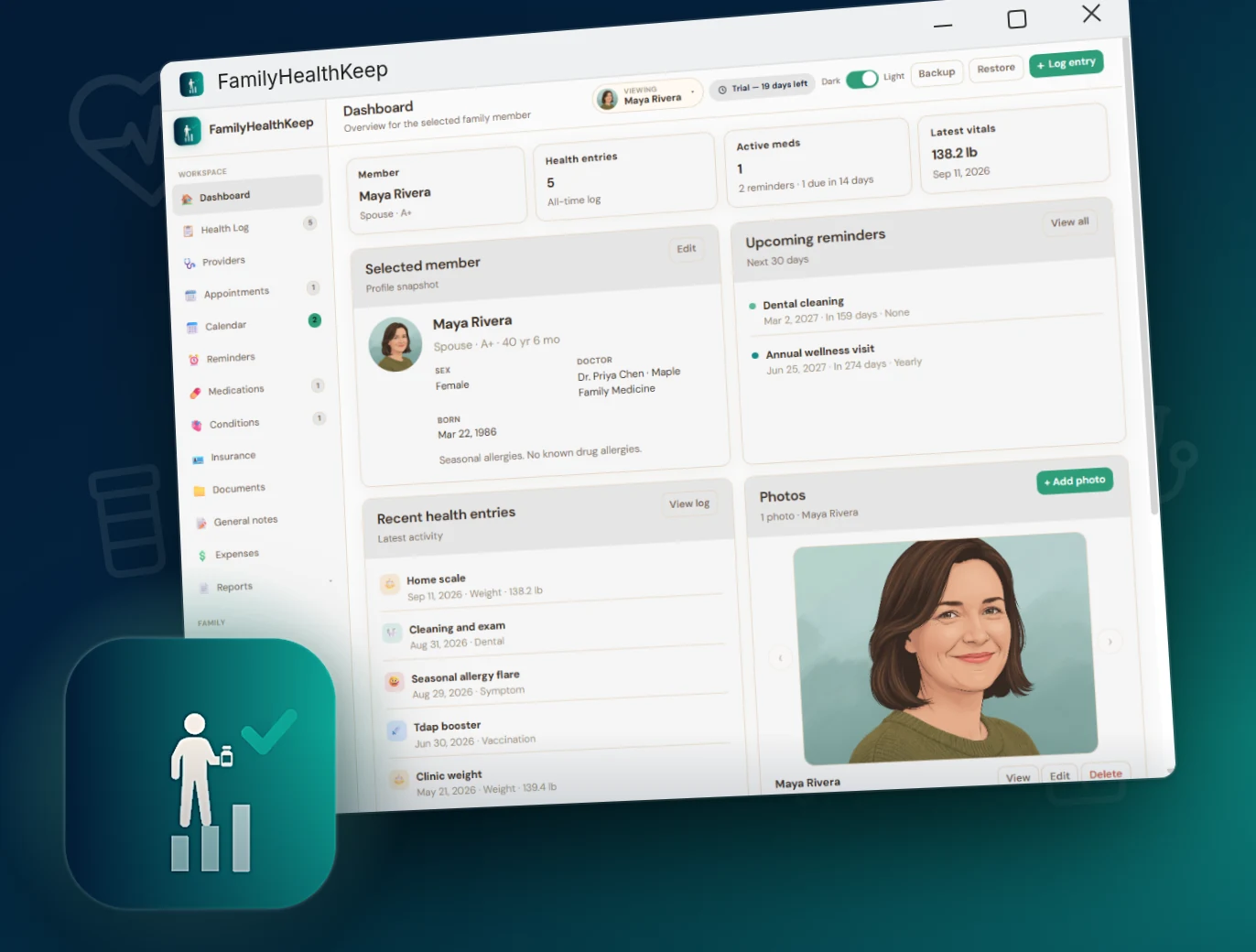Click the app icon in the title bar
1256x952 pixels.
pos(191,85)
